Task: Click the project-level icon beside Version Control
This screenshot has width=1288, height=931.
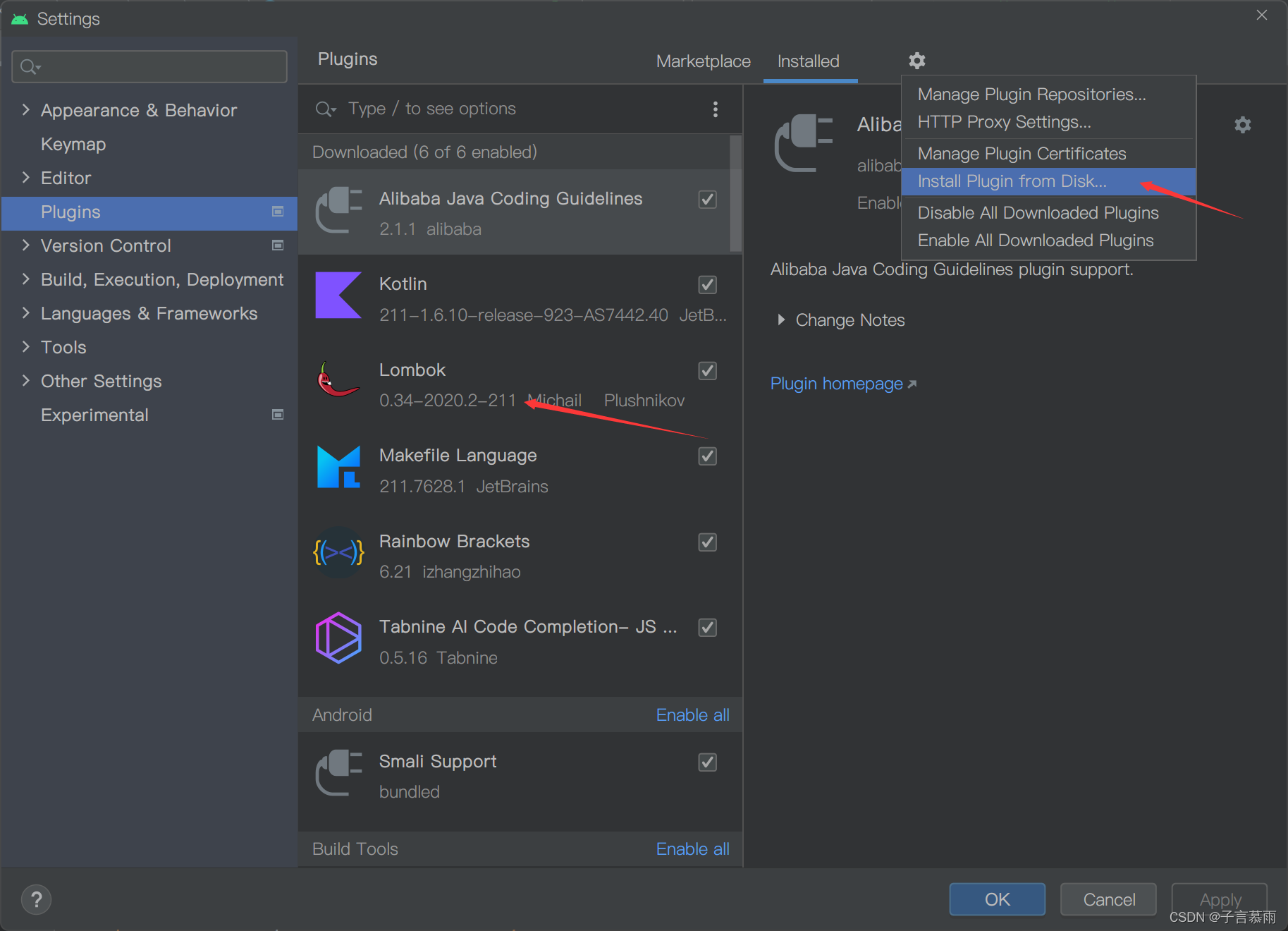Action: [x=278, y=245]
